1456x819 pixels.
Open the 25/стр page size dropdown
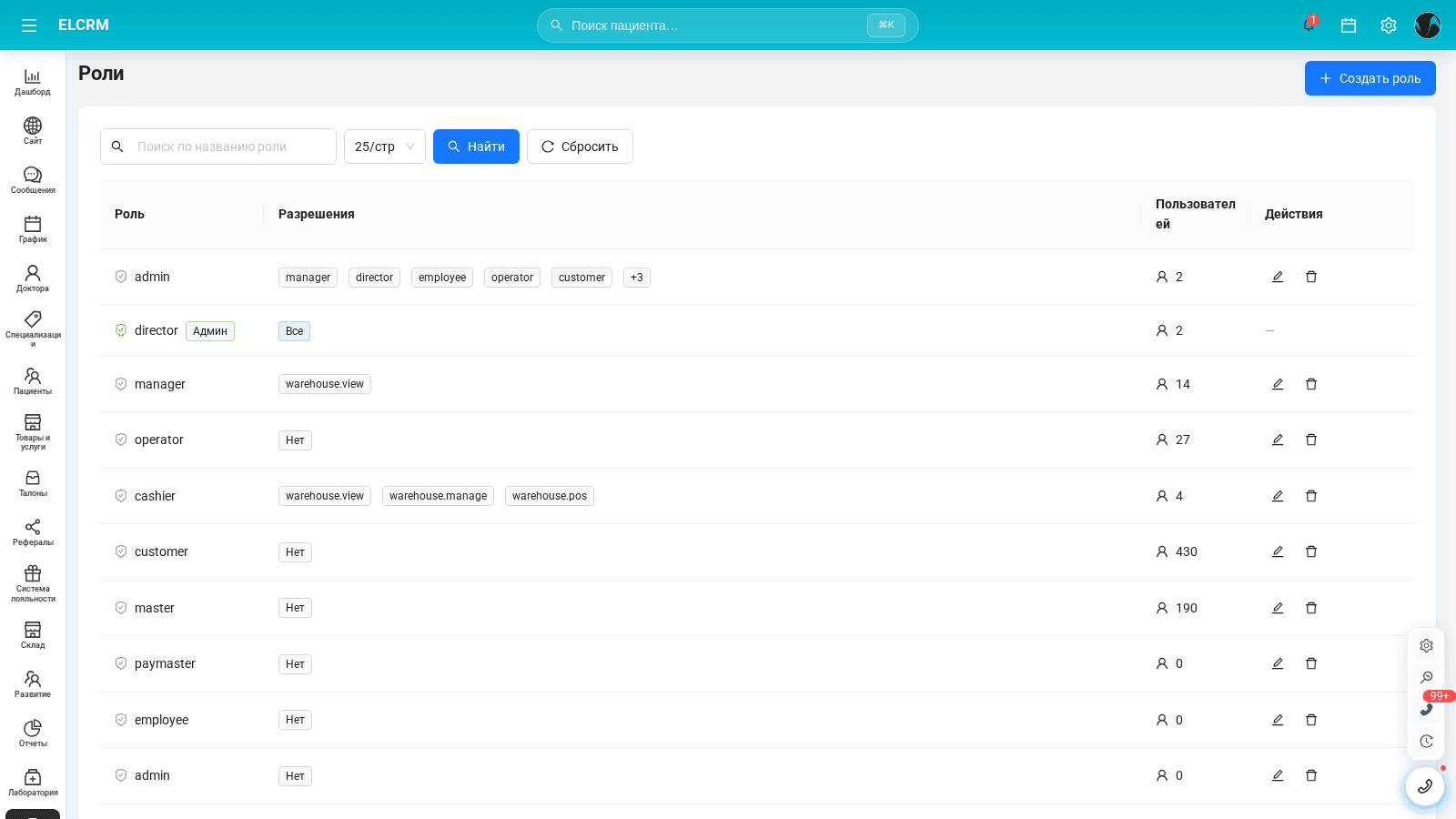(x=385, y=147)
